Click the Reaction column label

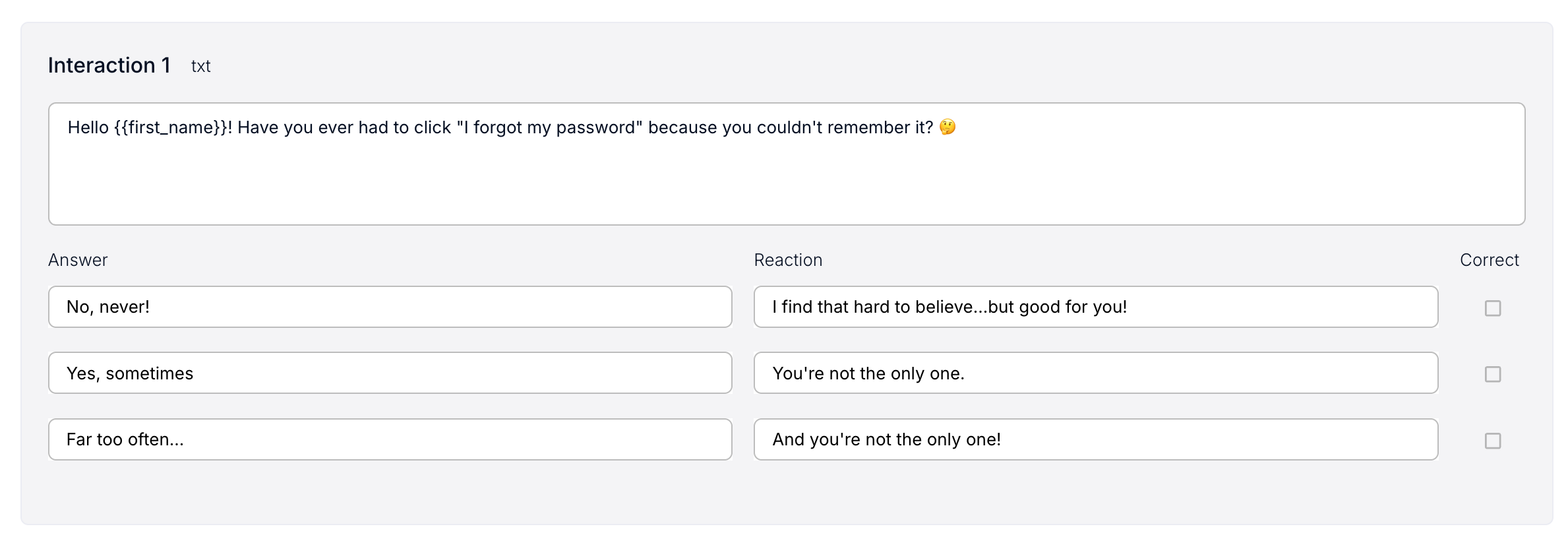pos(788,260)
